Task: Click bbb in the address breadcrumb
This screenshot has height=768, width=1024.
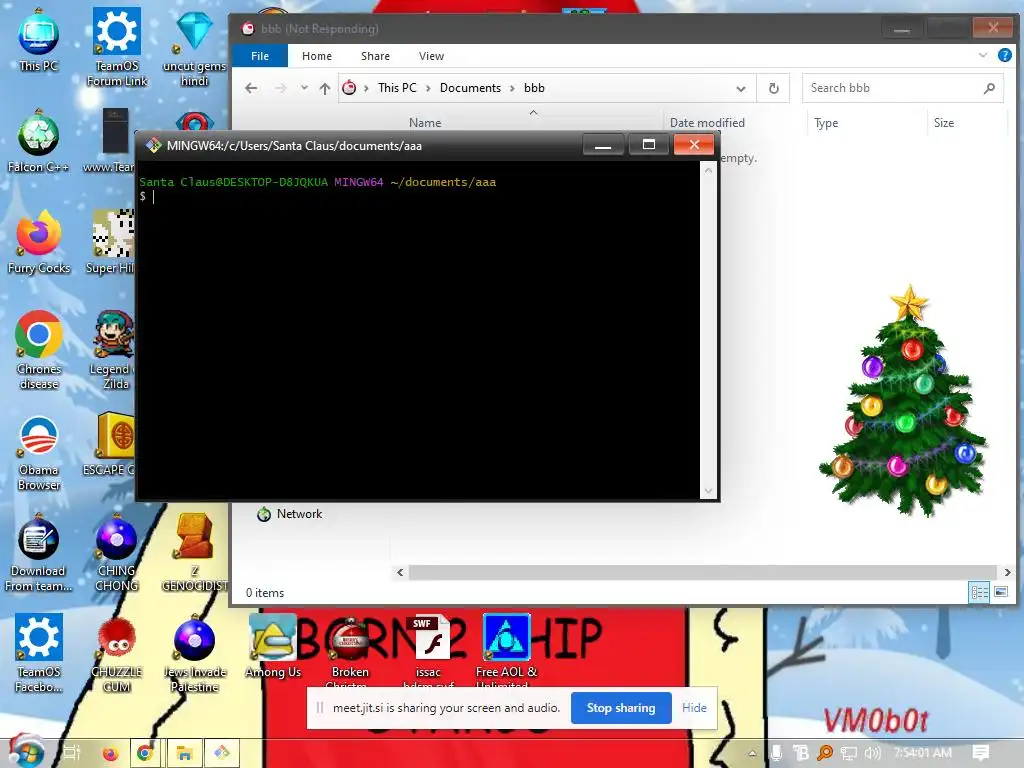Action: coord(534,88)
